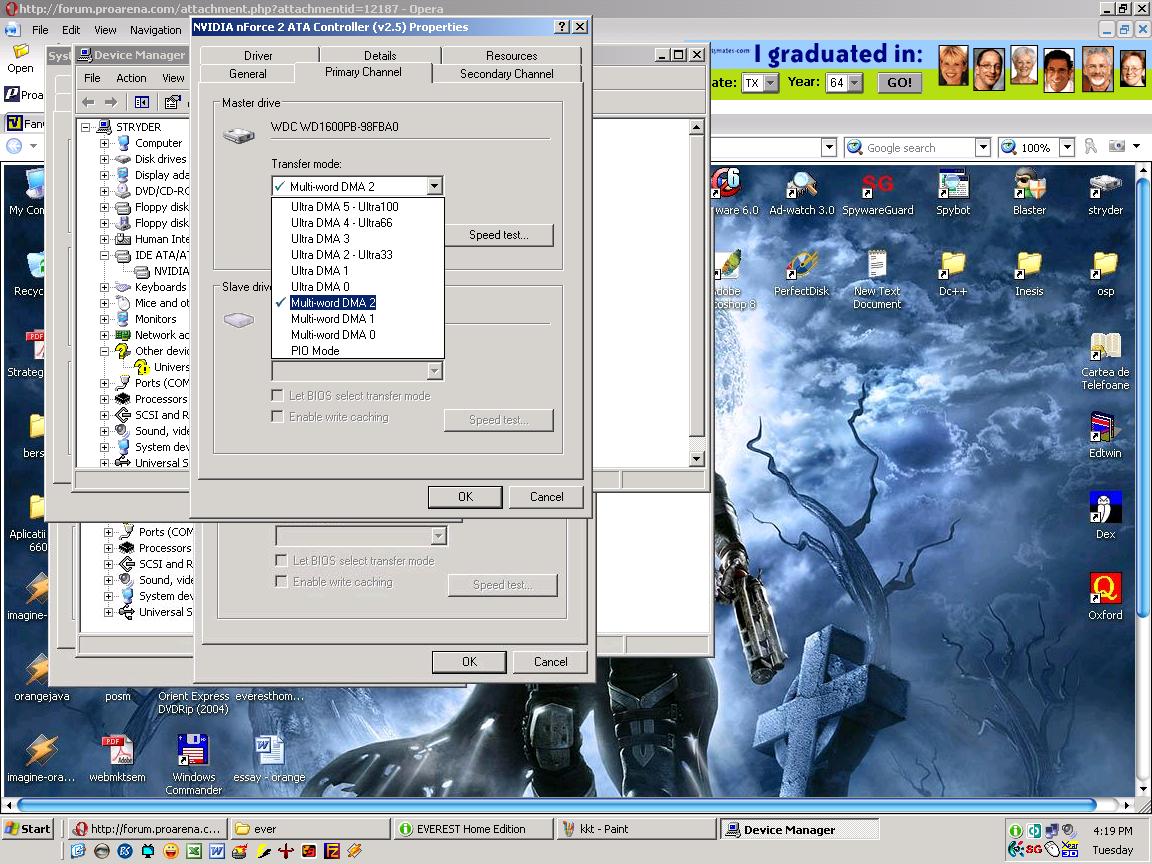Click the show/hide console tree toolbar icon
The height and width of the screenshot is (864, 1152).
click(142, 102)
